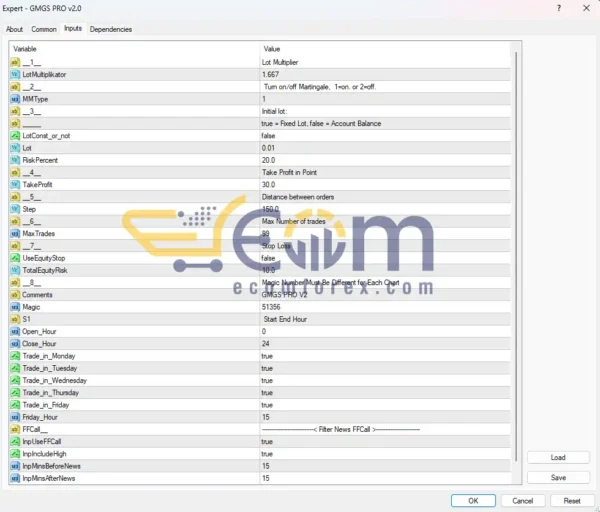Click the OK button
600x512 pixels.
point(473,501)
